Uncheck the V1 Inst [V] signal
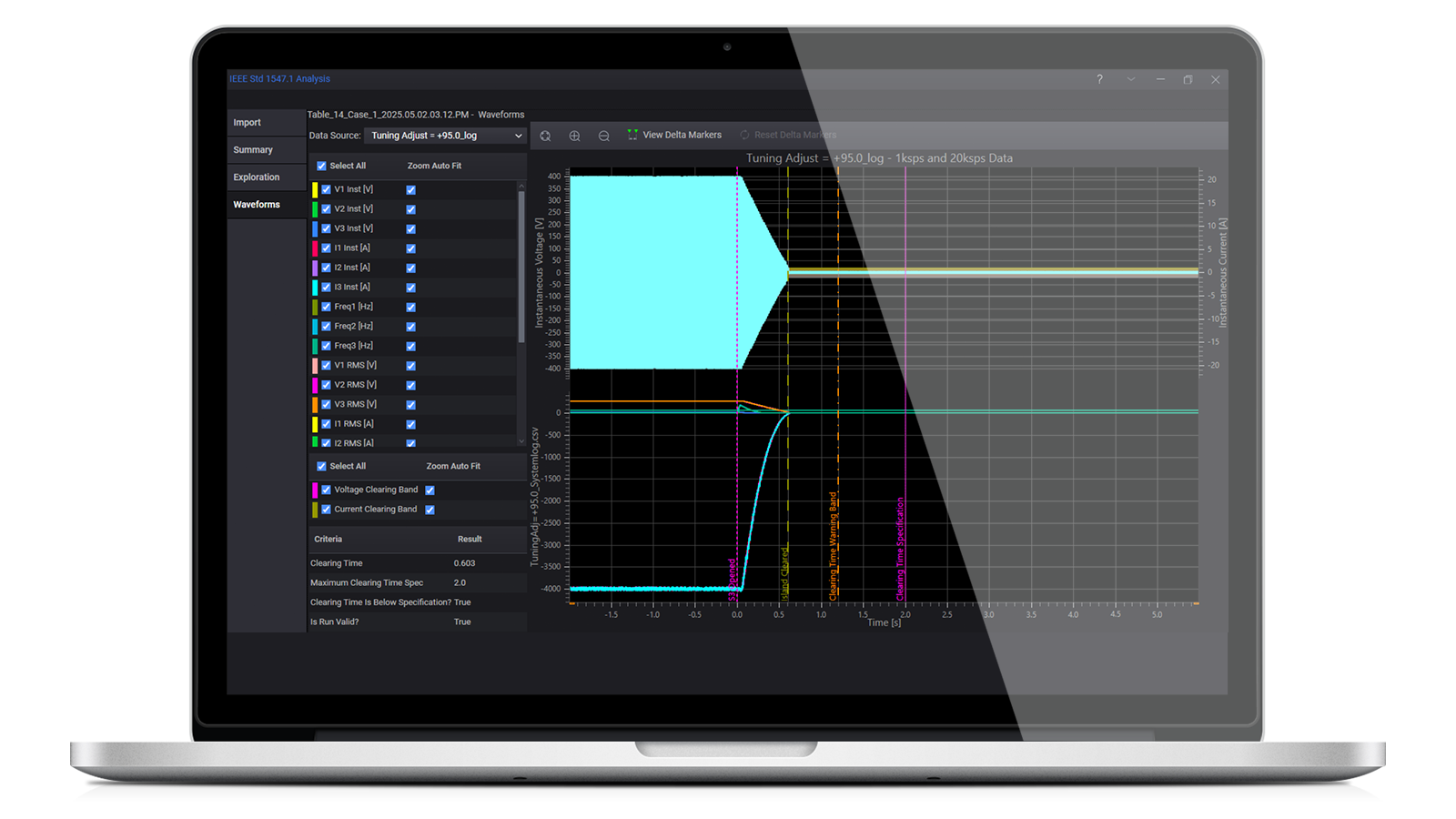The image size is (1456, 819). 326,188
